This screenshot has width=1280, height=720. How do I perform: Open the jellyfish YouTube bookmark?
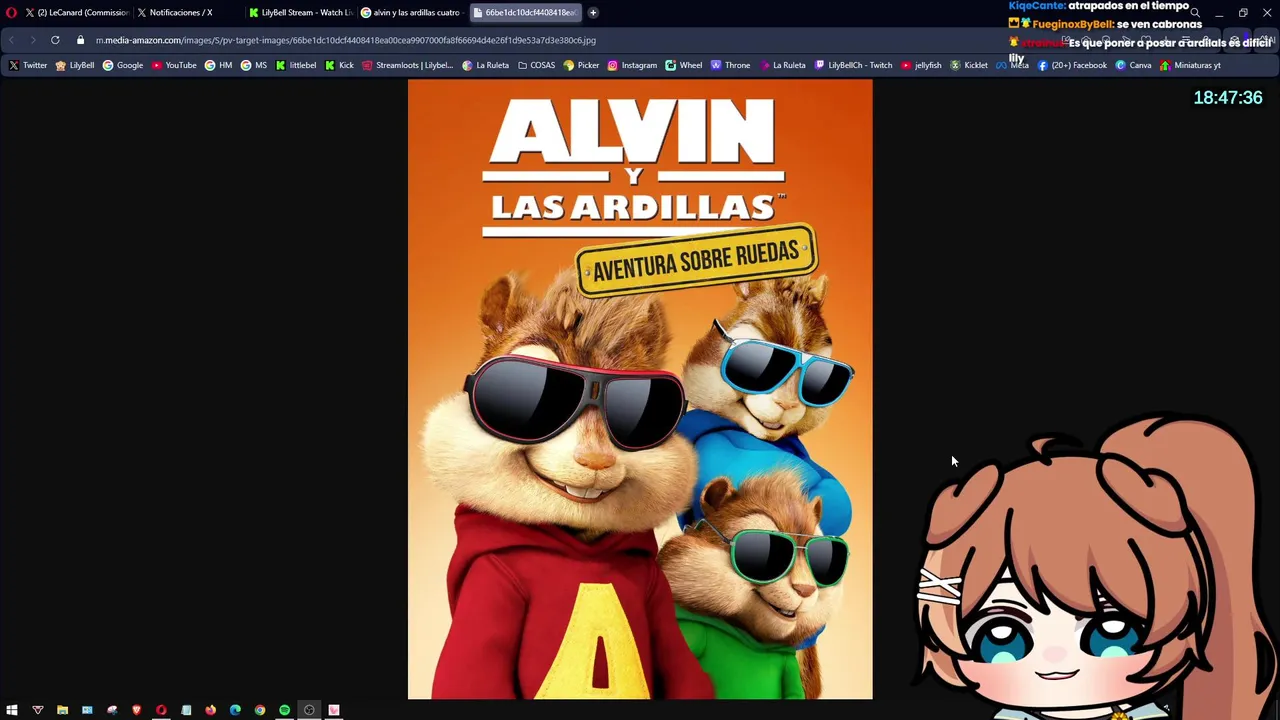click(x=921, y=65)
